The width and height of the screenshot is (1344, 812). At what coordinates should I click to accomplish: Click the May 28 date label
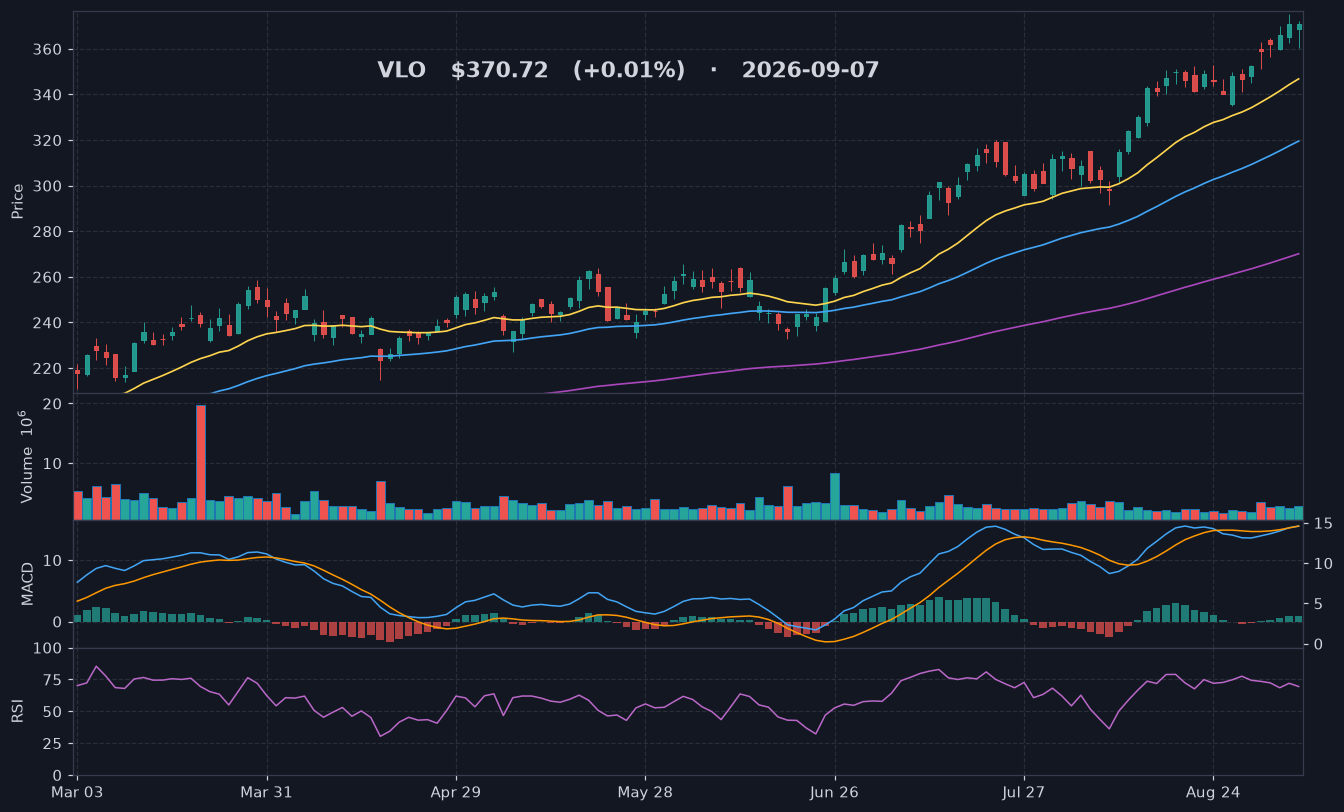tap(645, 792)
